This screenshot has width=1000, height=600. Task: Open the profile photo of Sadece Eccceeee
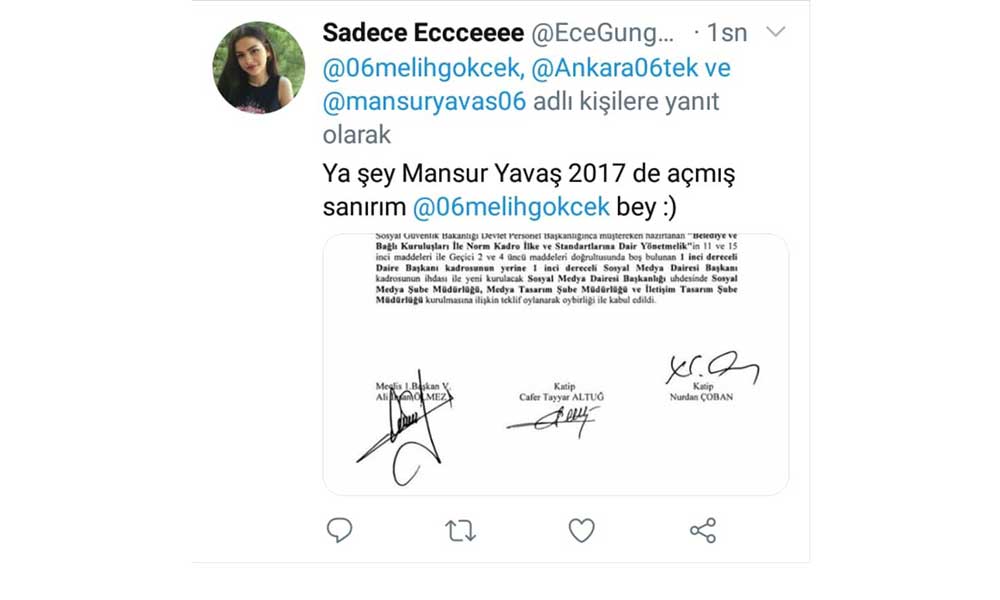pyautogui.click(x=258, y=67)
